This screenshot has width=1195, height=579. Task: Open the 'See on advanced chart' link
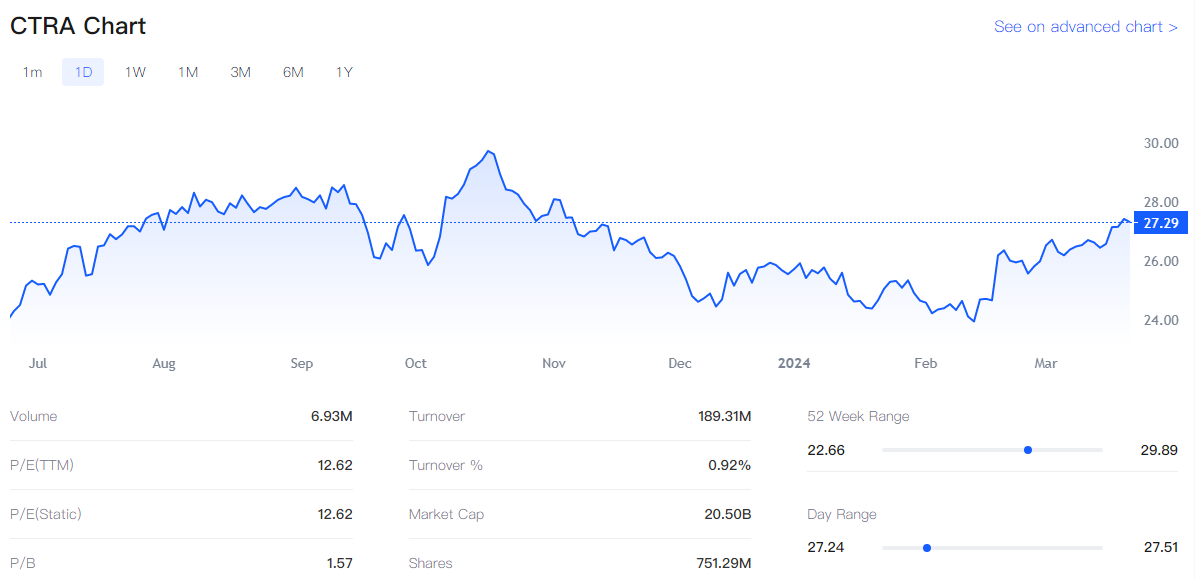(x=1085, y=27)
